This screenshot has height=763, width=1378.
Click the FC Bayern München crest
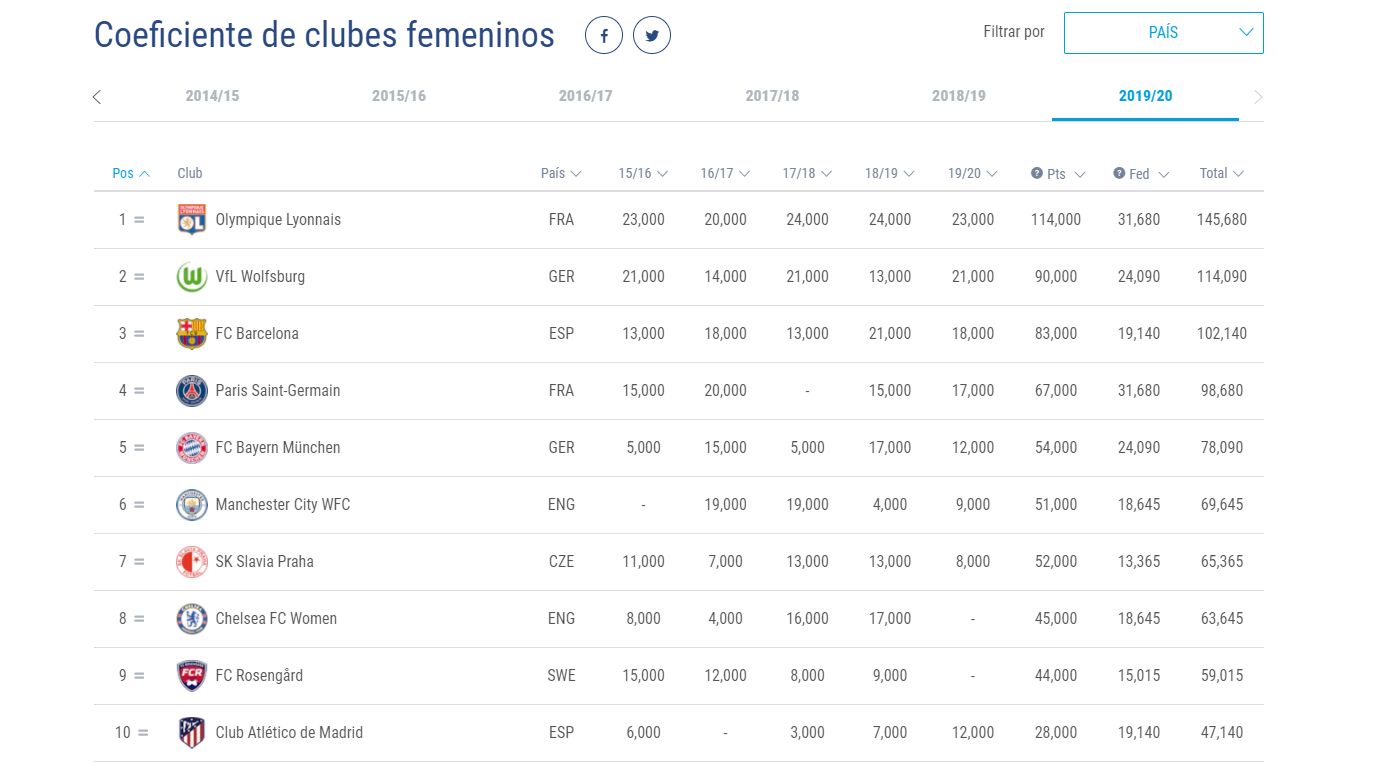point(192,447)
